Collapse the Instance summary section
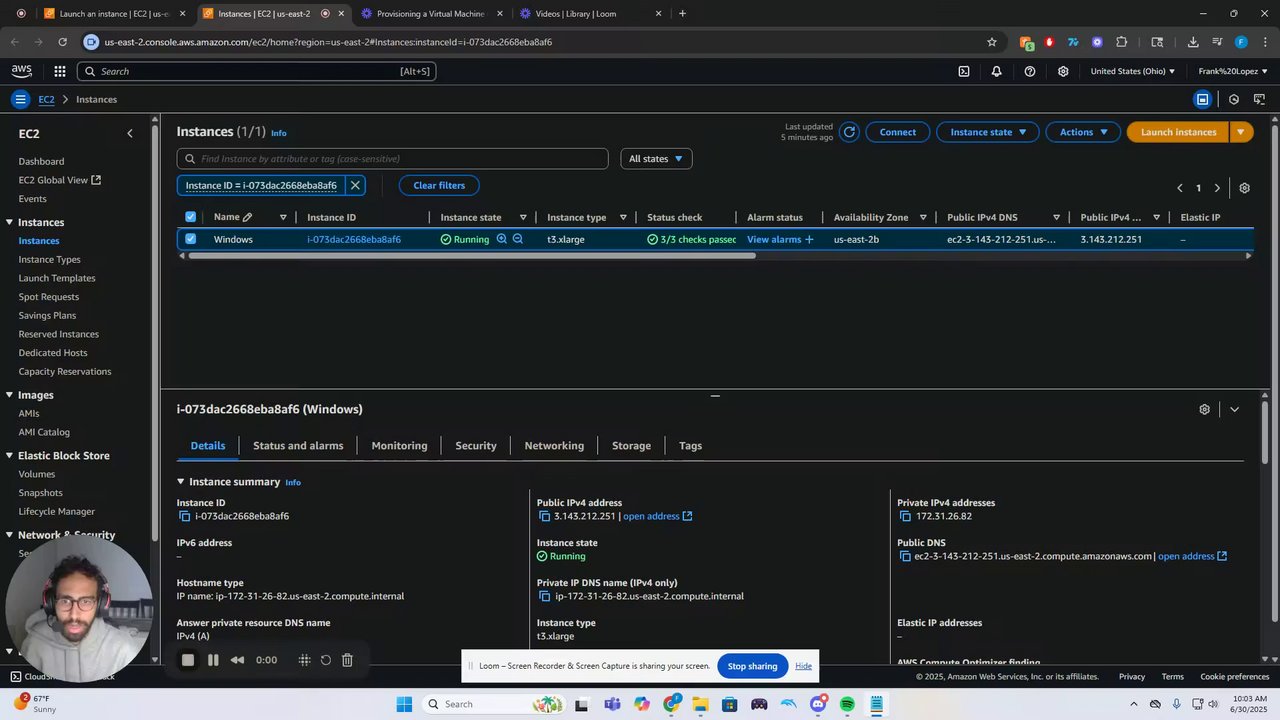The height and width of the screenshot is (720, 1280). (181, 482)
